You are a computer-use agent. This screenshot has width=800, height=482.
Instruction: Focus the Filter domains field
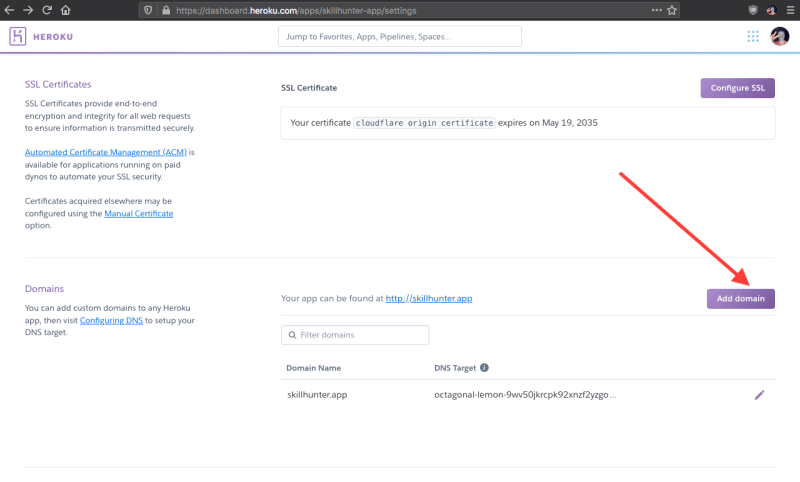click(355, 335)
